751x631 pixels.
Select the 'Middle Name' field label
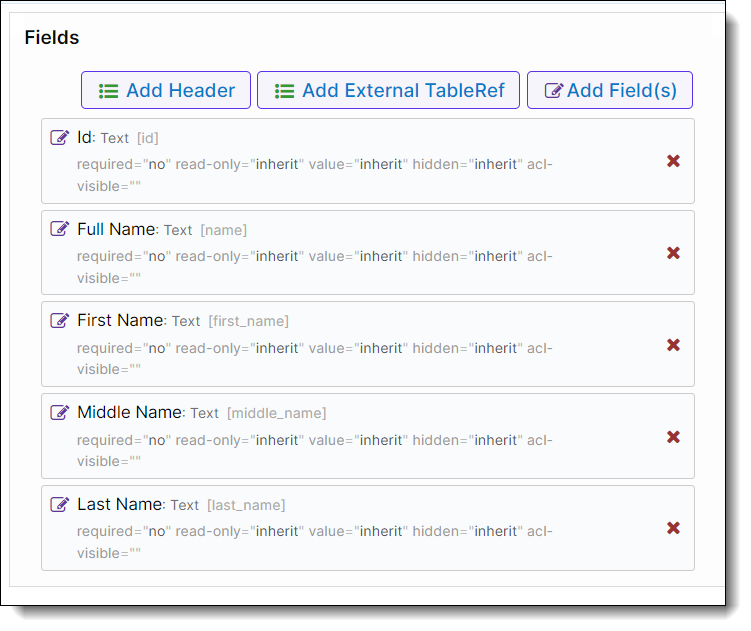click(131, 413)
